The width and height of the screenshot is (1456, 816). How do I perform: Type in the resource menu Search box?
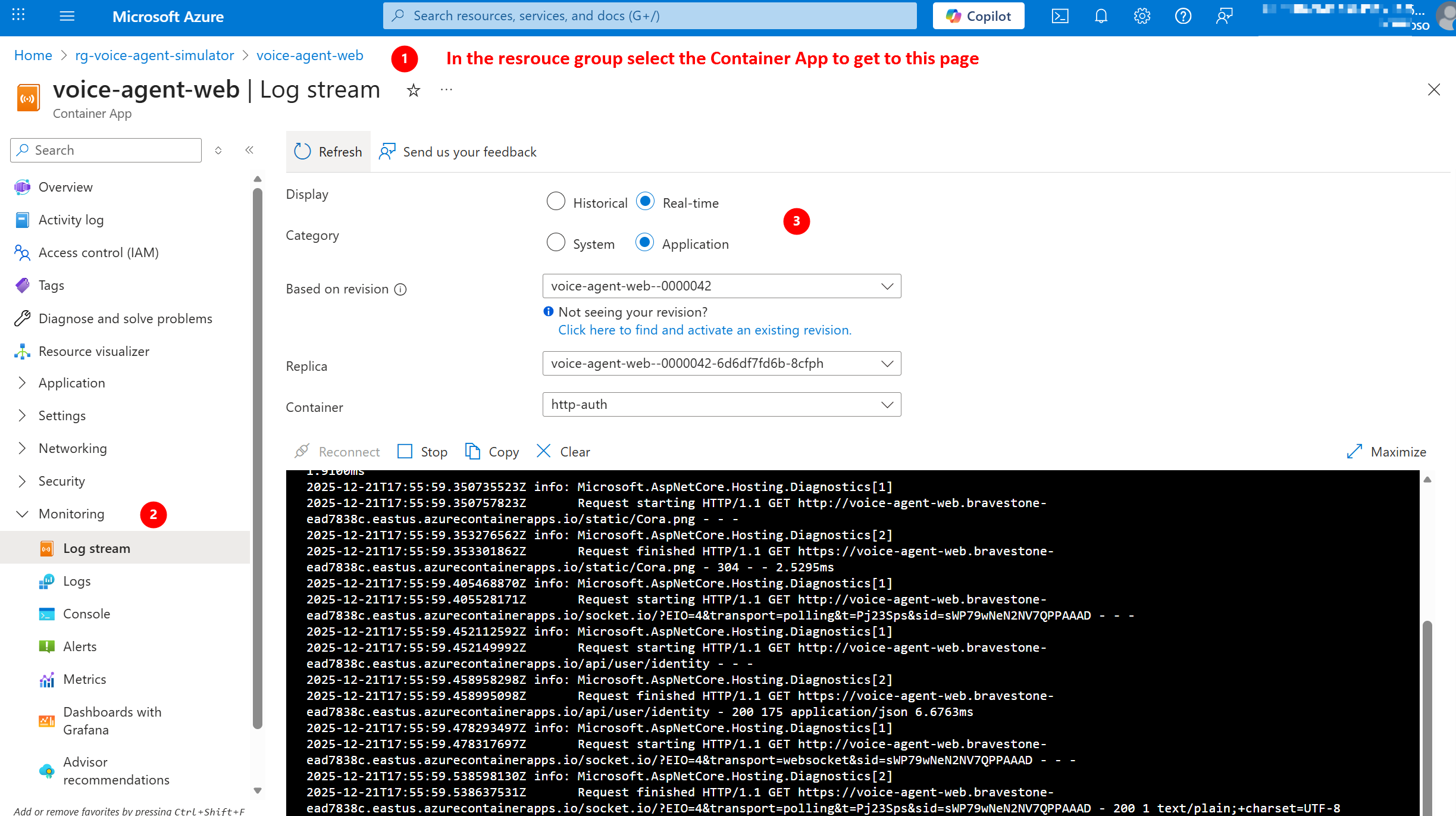[105, 150]
